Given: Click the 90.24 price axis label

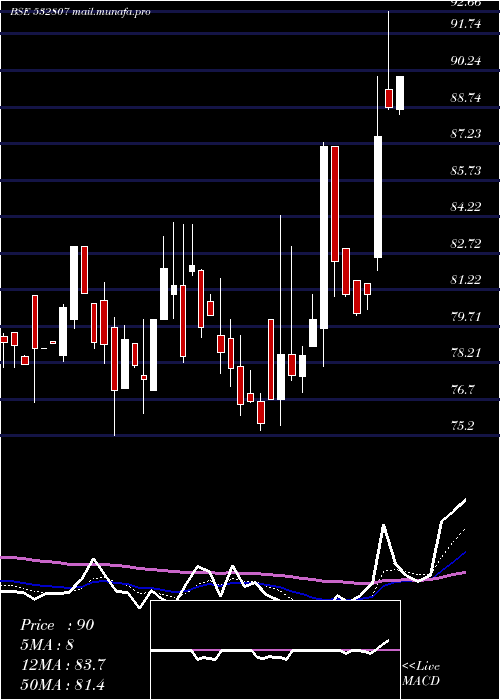Looking at the screenshot, I should pos(466,60).
